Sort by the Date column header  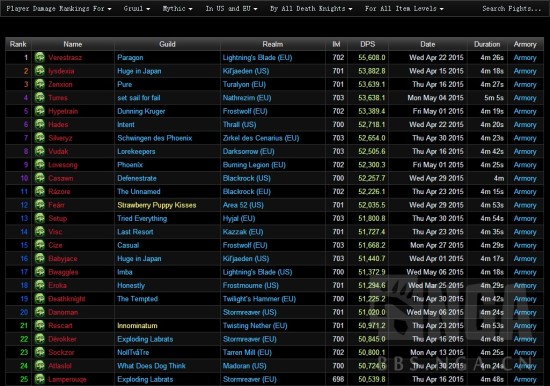pyautogui.click(x=428, y=44)
